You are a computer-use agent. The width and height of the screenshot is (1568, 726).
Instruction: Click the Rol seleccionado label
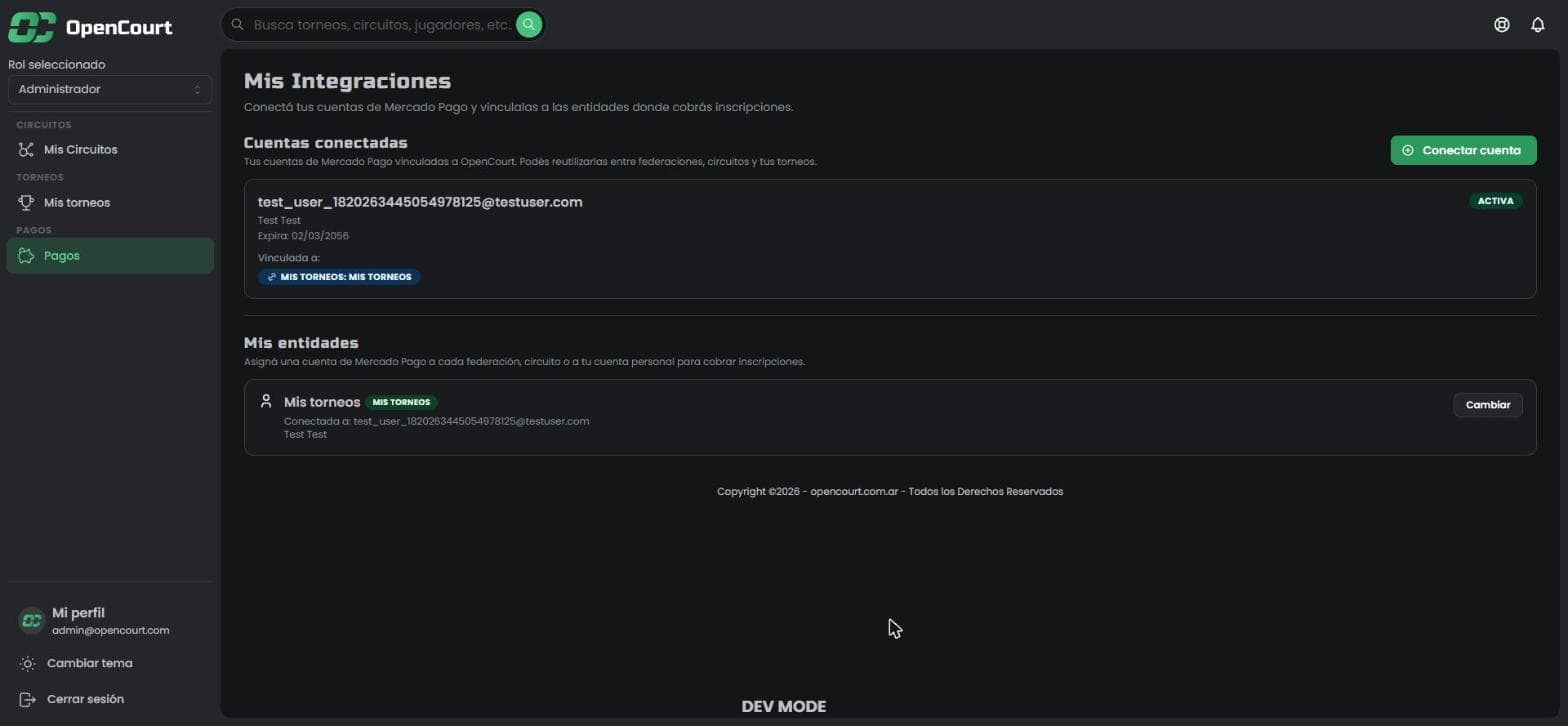coord(56,65)
